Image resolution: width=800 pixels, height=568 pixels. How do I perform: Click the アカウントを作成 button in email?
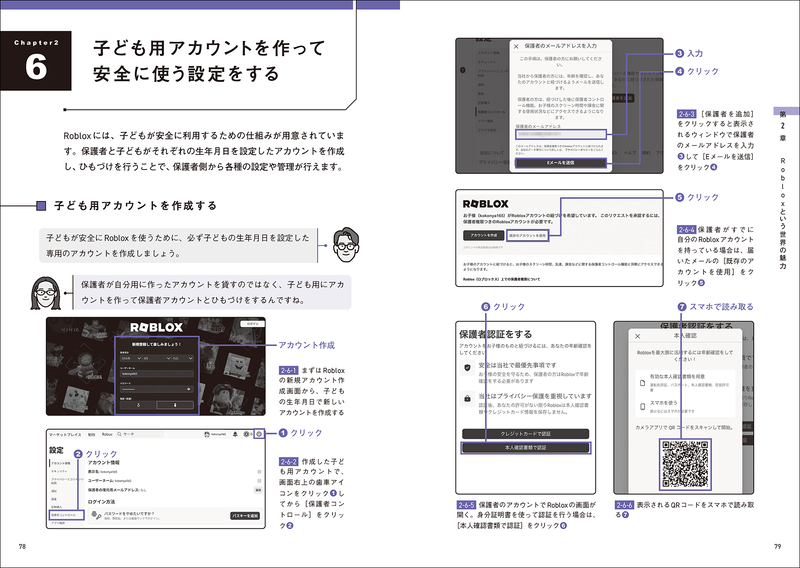pos(484,235)
